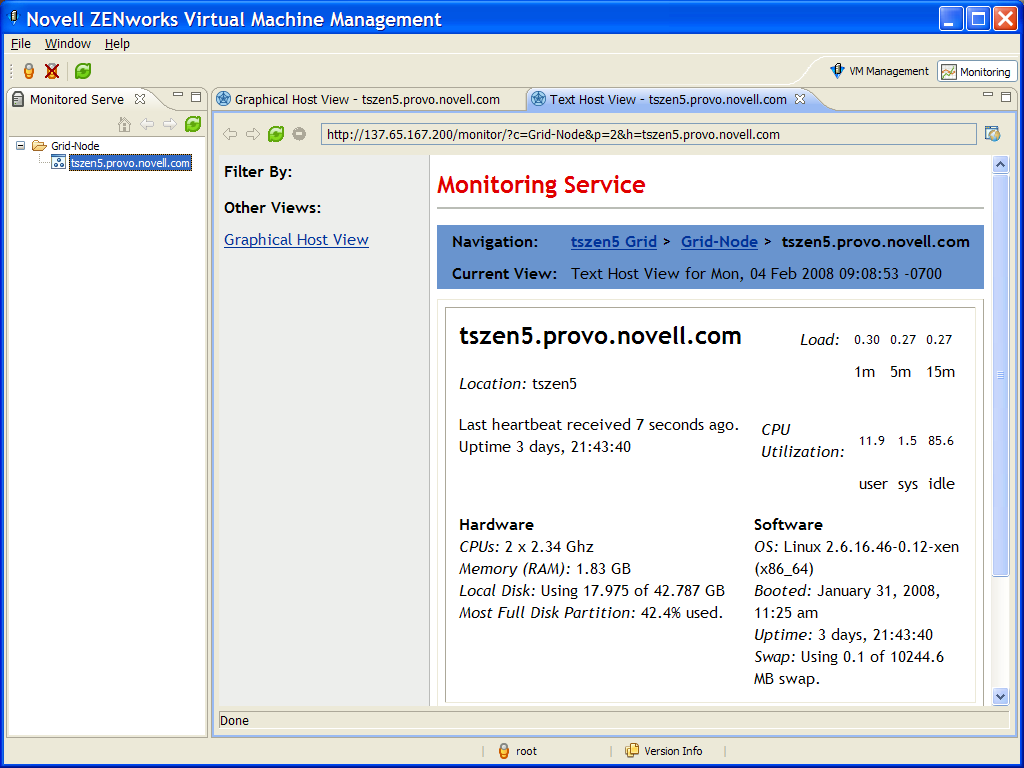Open the Graphical Host View link
1024x768 pixels.
pos(296,240)
